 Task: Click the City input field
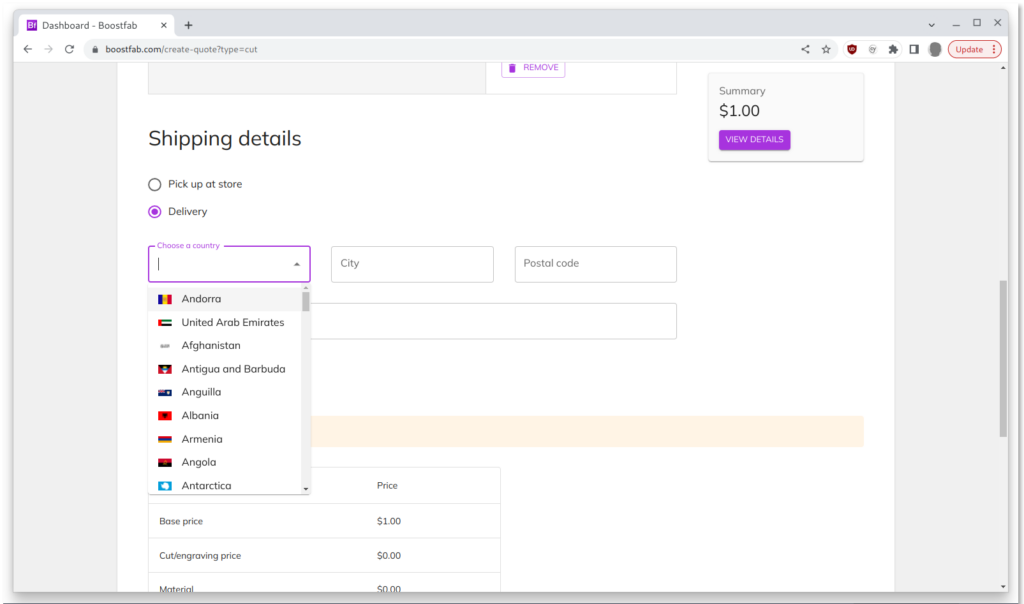point(412,264)
